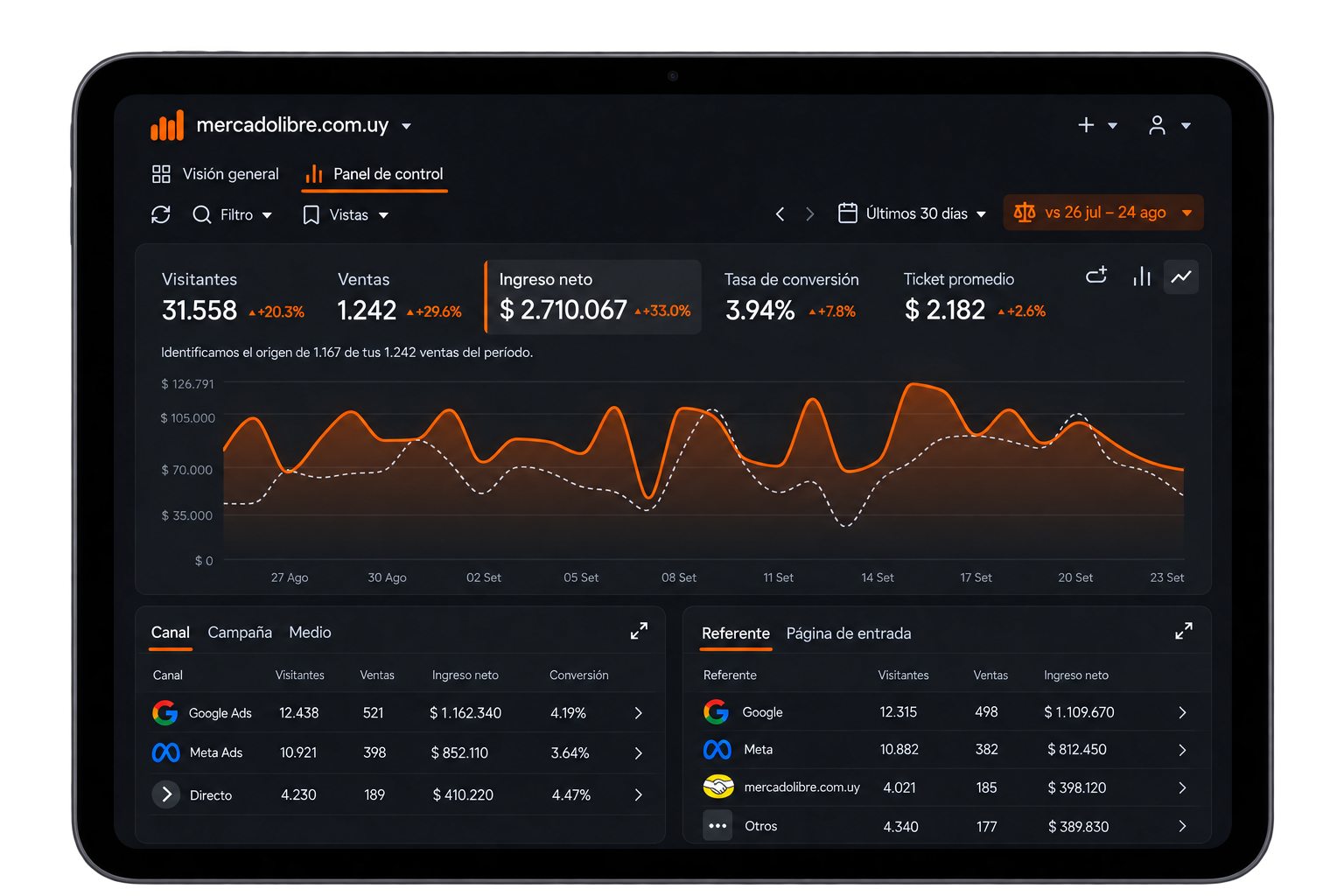The height and width of the screenshot is (896, 1344).
Task: Open mercadolibre.com.uy referrer row chevron
Action: [x=1182, y=787]
